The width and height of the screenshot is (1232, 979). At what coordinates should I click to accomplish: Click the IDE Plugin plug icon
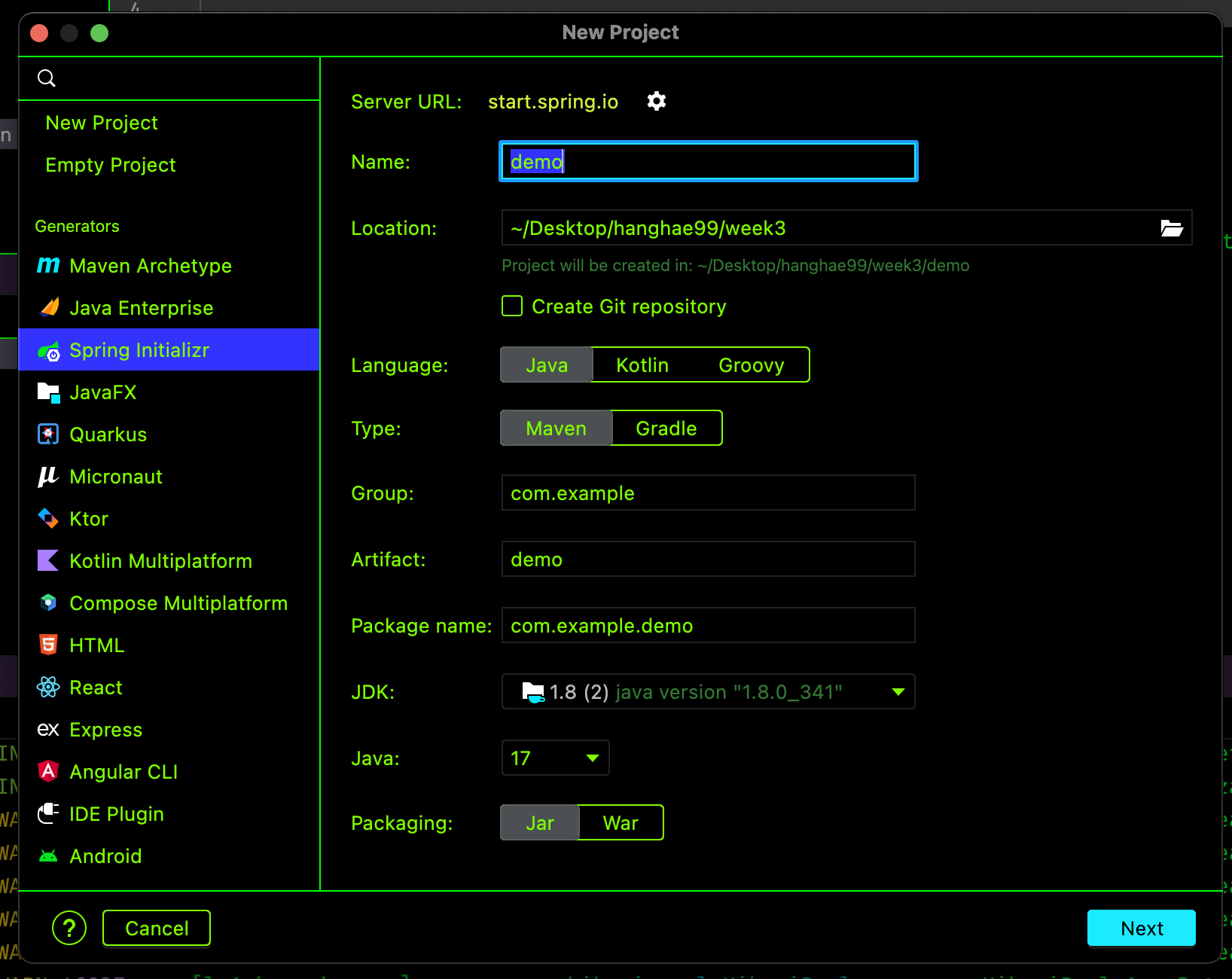point(48,813)
